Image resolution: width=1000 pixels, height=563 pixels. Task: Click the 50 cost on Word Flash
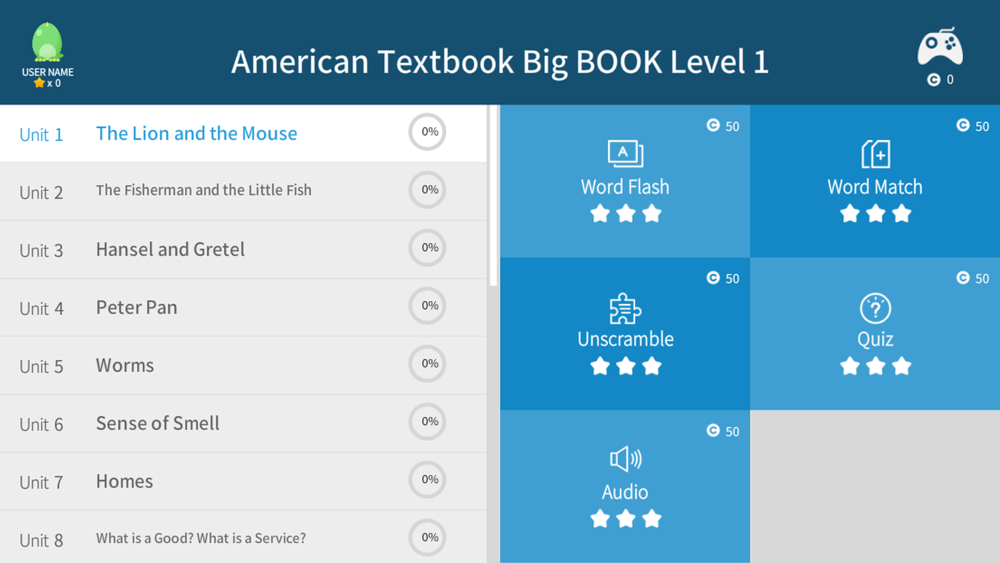(732, 126)
